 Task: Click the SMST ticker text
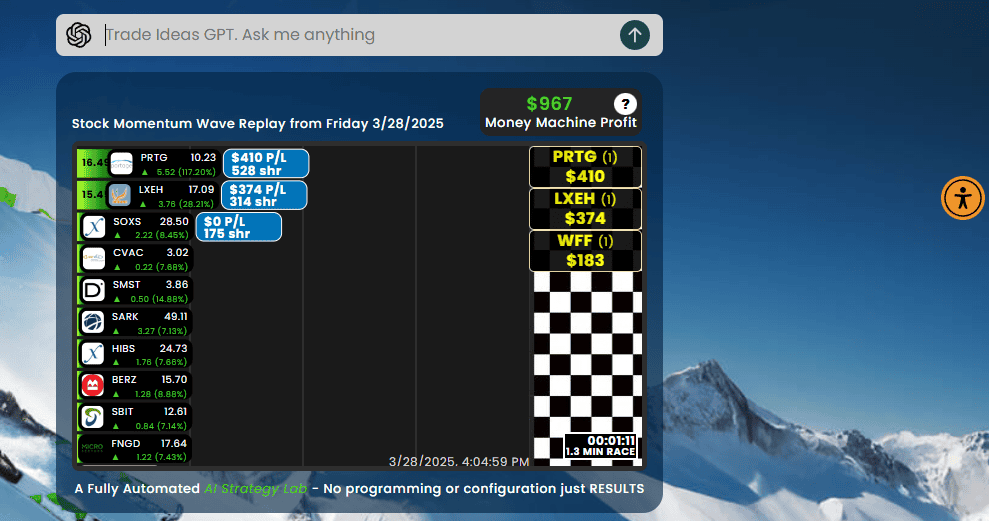point(126,284)
